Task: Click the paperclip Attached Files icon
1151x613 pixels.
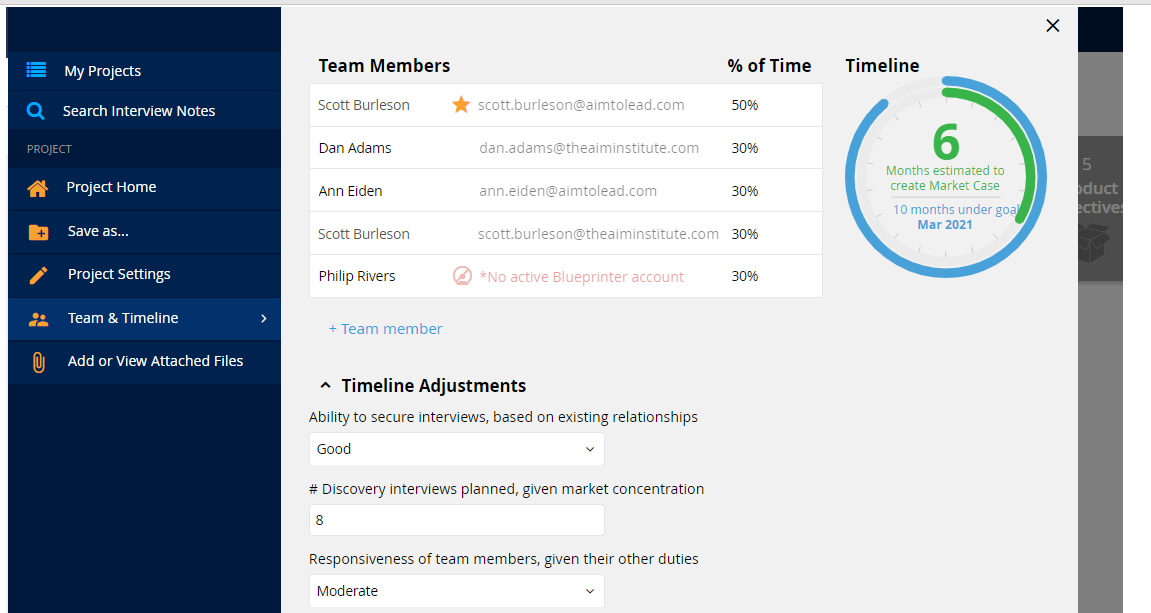Action: click(38, 362)
